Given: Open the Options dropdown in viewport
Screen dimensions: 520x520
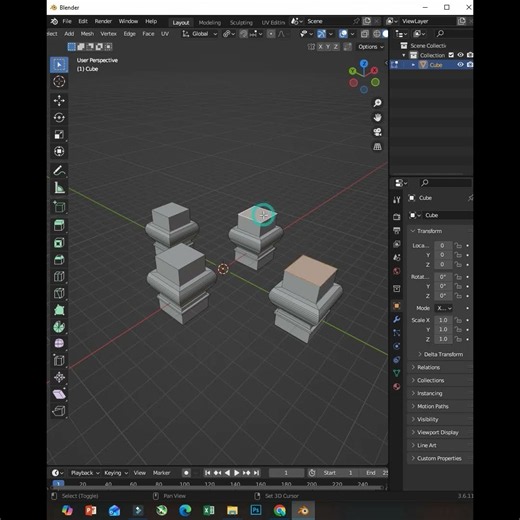Looking at the screenshot, I should [x=371, y=47].
